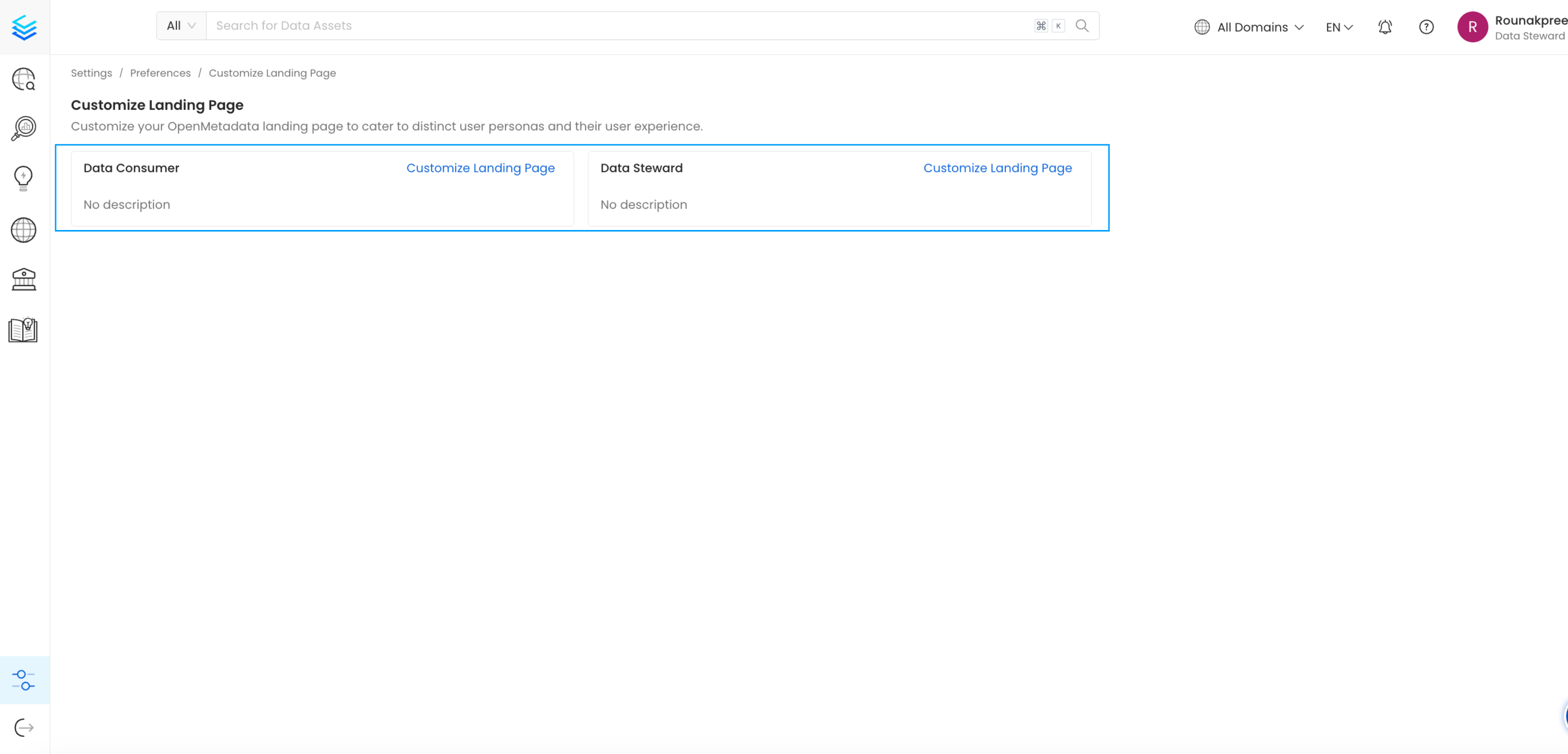
Task: Open the Domains globe icon in sidebar
Action: pyautogui.click(x=24, y=230)
